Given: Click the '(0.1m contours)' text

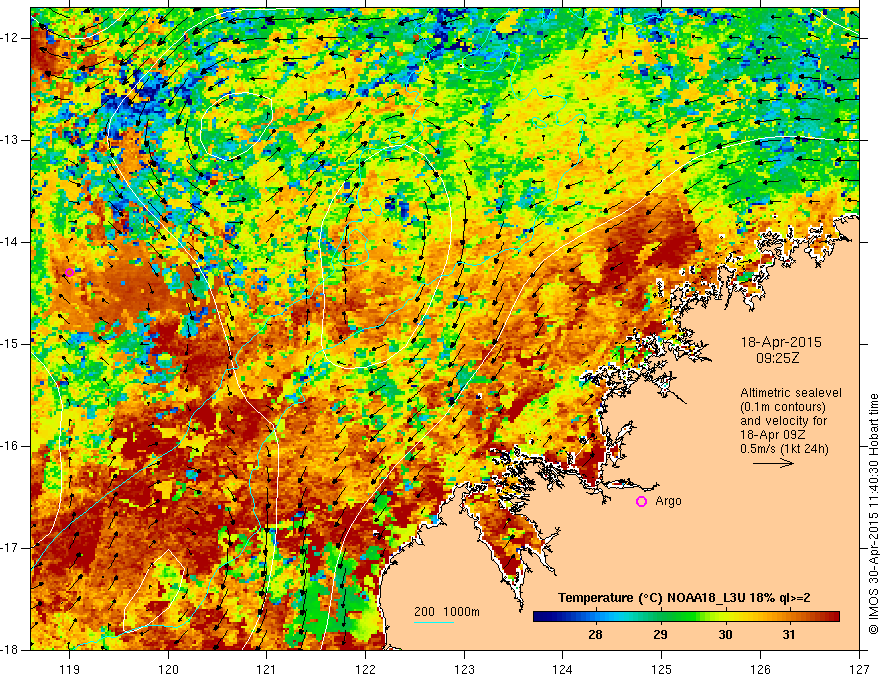Looking at the screenshot, I should click(x=782, y=407).
